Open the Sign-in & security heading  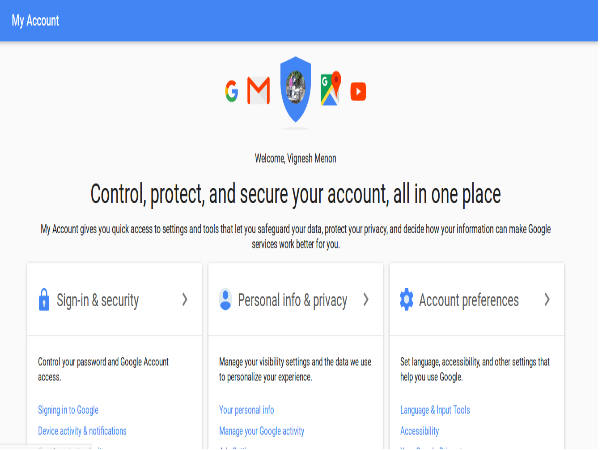(98, 300)
